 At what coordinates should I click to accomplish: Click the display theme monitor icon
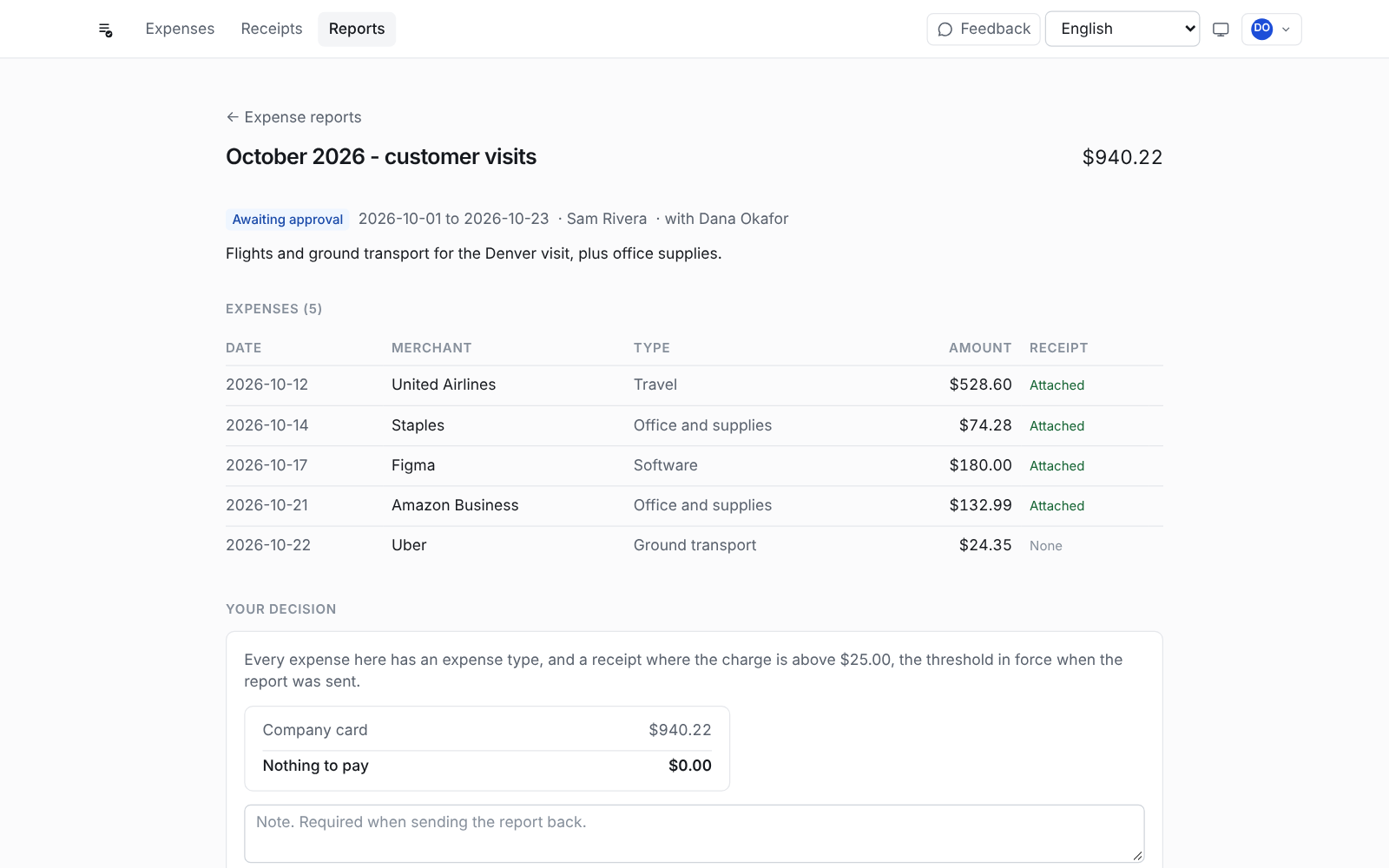pos(1221,30)
